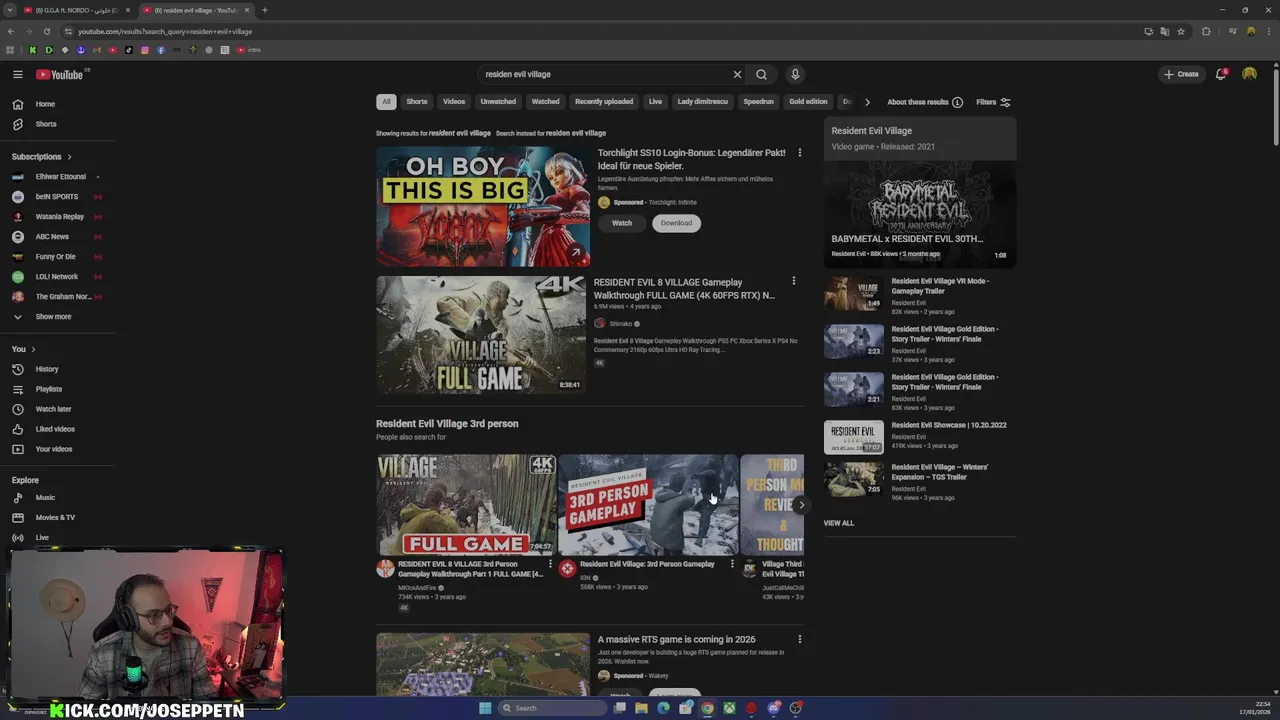Click the magnifier search button
Image resolution: width=1280 pixels, height=720 pixels.
[x=761, y=74]
